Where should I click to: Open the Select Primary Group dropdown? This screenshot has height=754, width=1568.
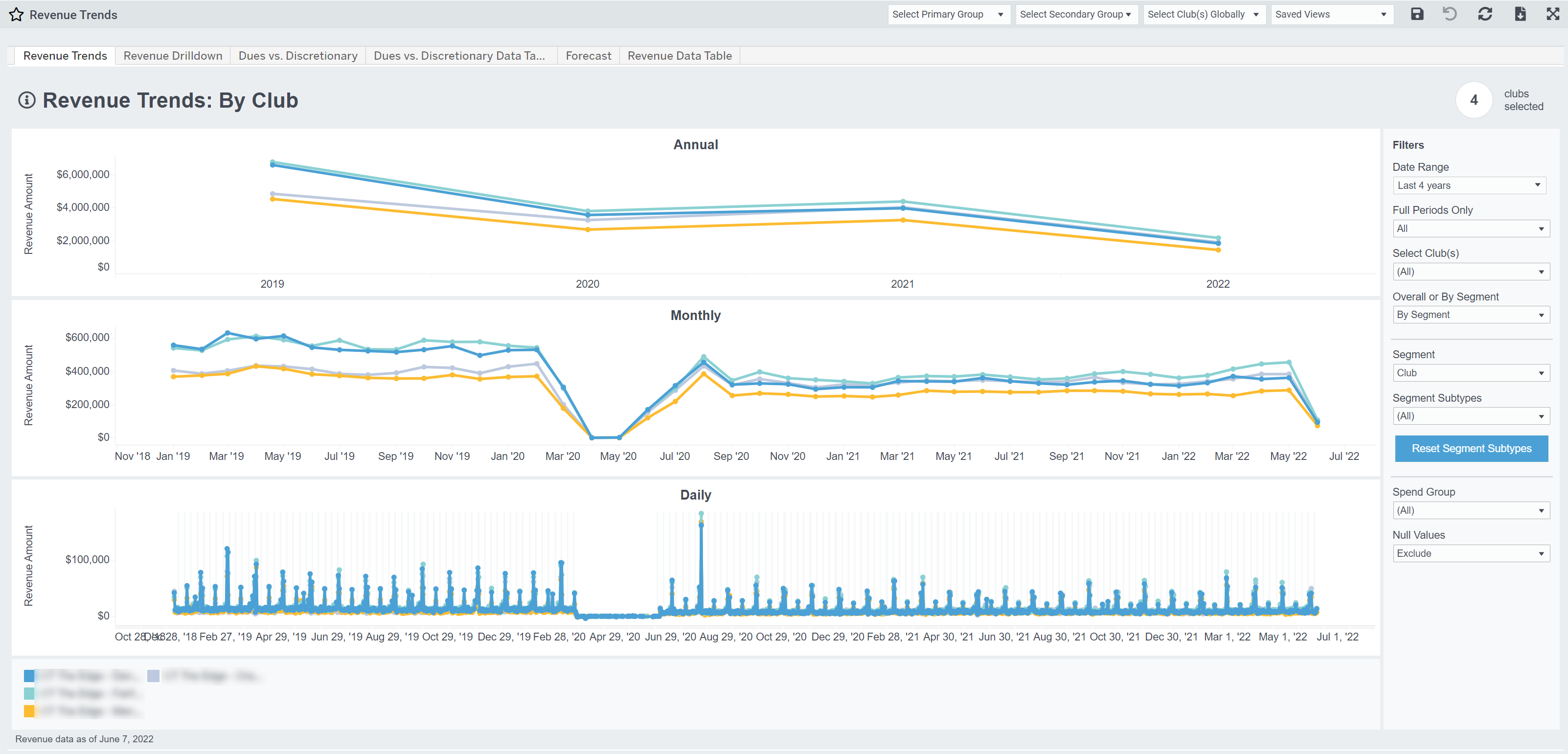click(948, 14)
